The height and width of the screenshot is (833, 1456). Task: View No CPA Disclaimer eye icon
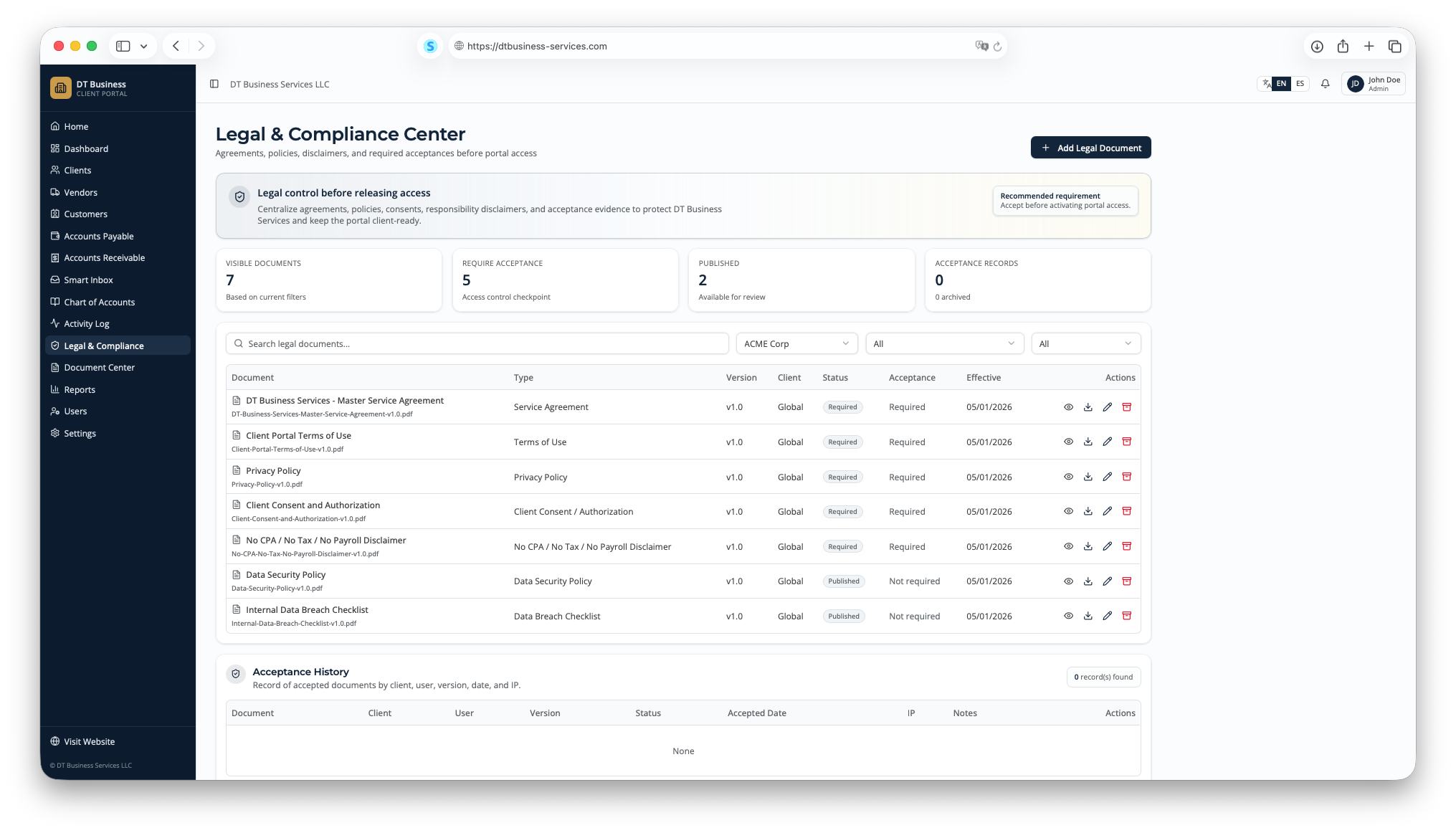point(1068,546)
